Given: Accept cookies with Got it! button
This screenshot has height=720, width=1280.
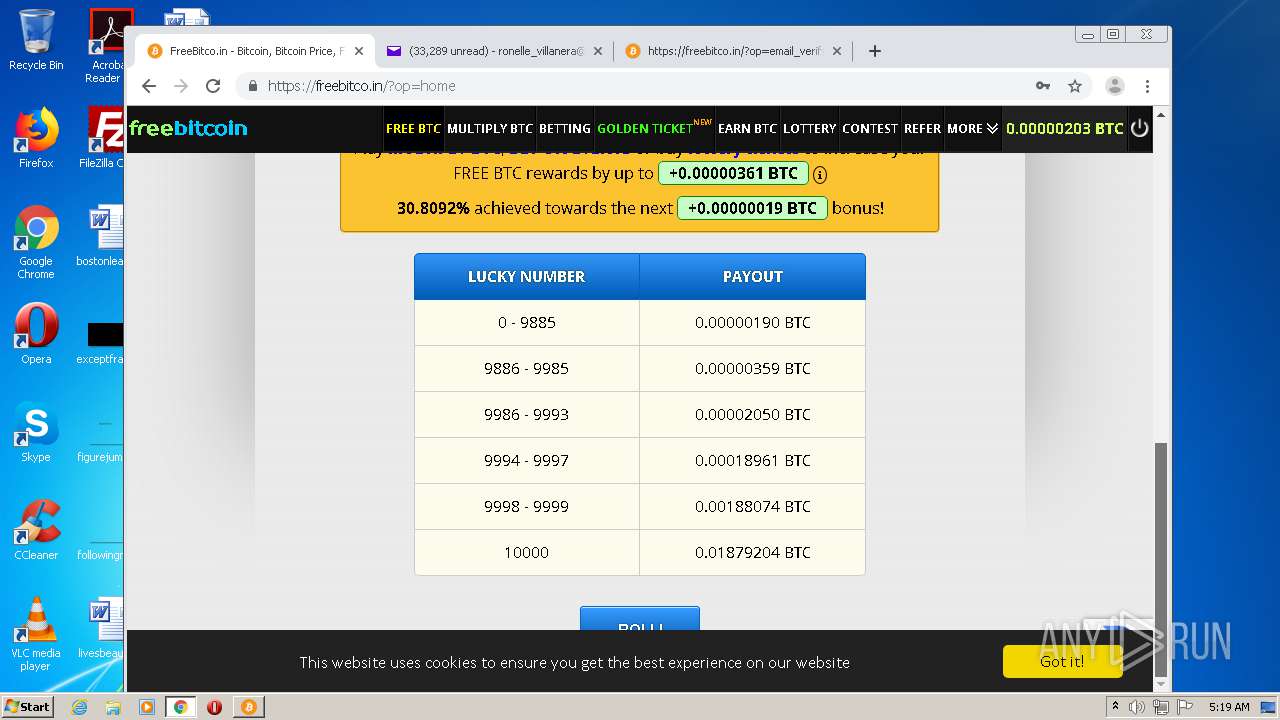Looking at the screenshot, I should (1062, 661).
